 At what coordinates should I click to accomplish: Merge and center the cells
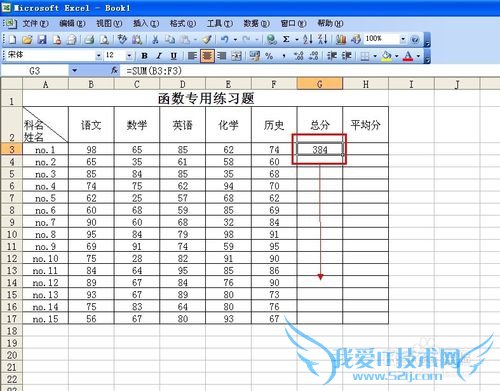tap(236, 56)
